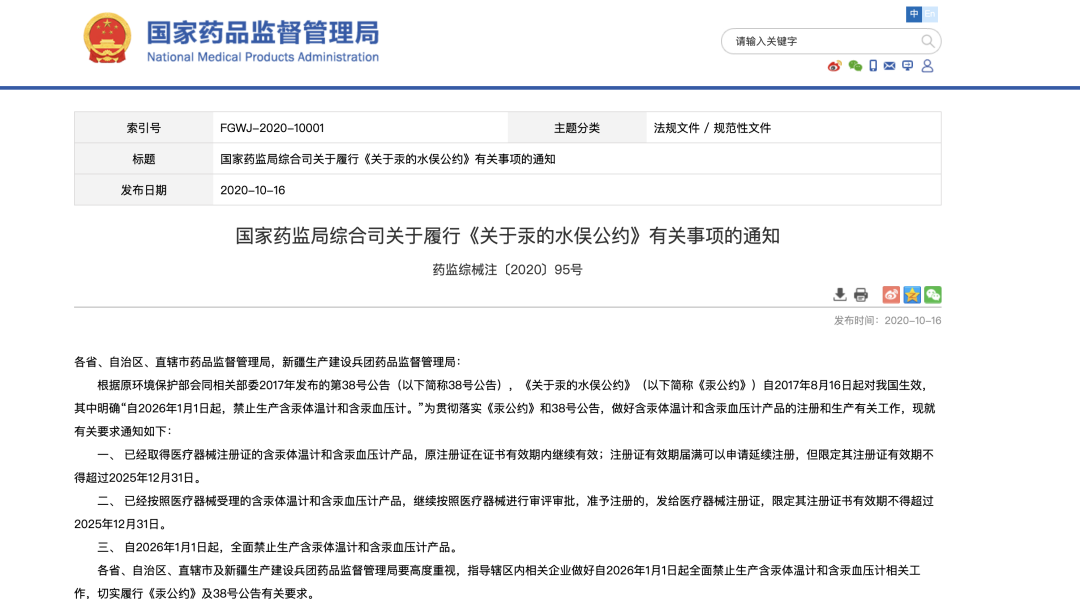Switch language to 中 (Chinese)
The width and height of the screenshot is (1080, 599).
(x=914, y=14)
